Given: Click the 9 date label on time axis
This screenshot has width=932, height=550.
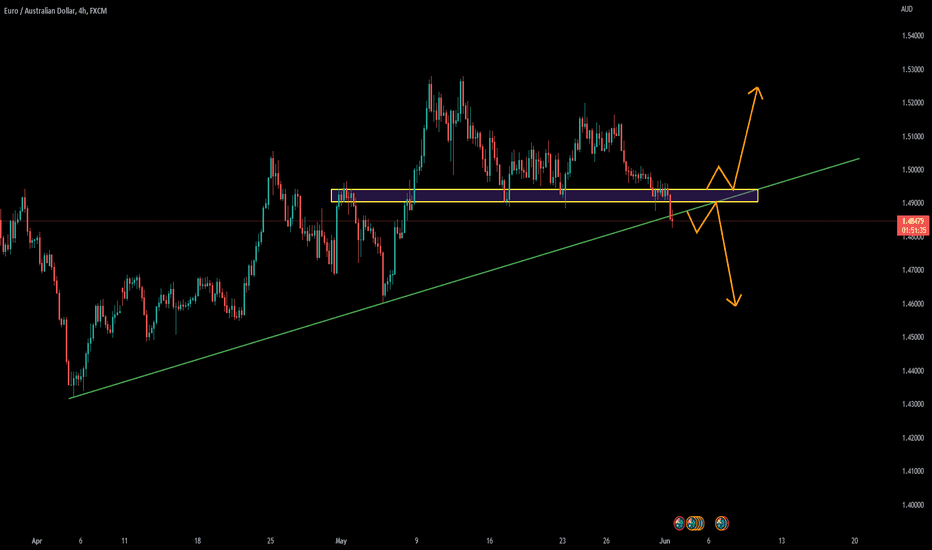Looking at the screenshot, I should pyautogui.click(x=417, y=541).
